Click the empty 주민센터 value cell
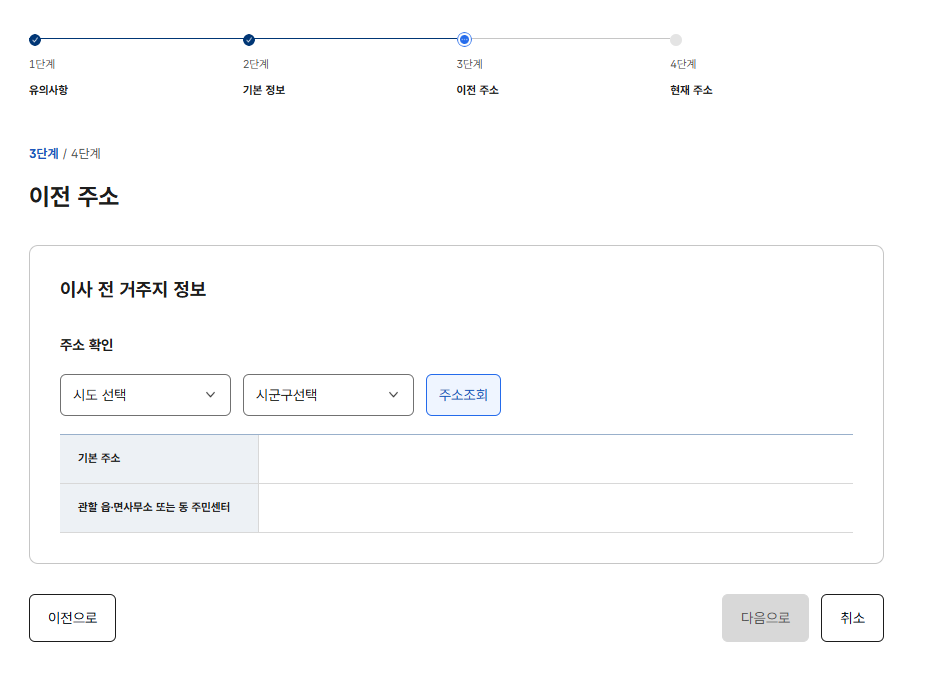This screenshot has height=673, width=925. (556, 508)
